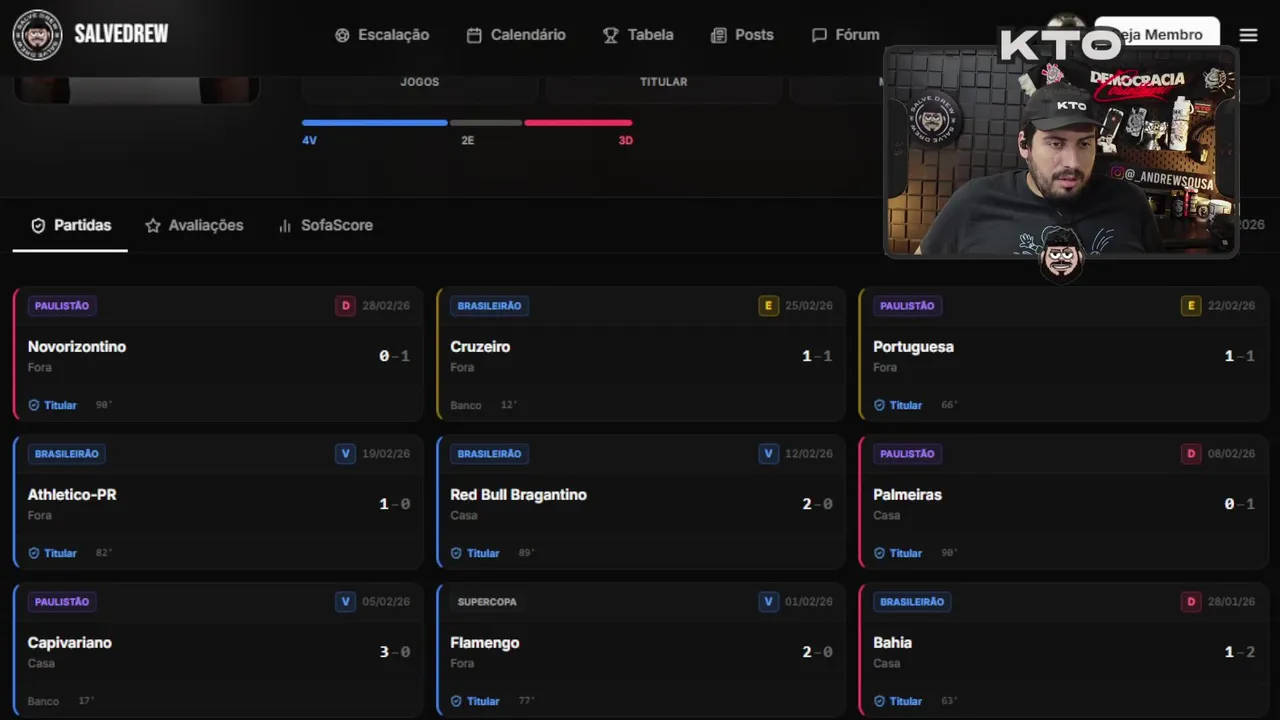This screenshot has width=1280, height=720.
Task: Click the V result badge on Flamengo card
Action: (x=768, y=602)
